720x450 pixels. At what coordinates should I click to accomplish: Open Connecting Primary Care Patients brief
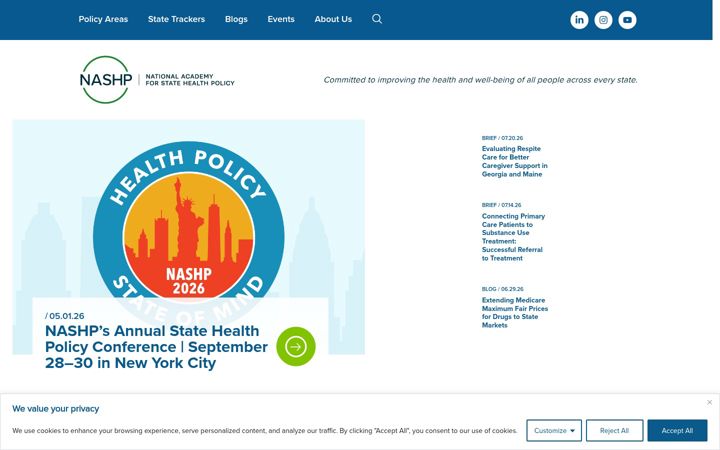click(513, 237)
